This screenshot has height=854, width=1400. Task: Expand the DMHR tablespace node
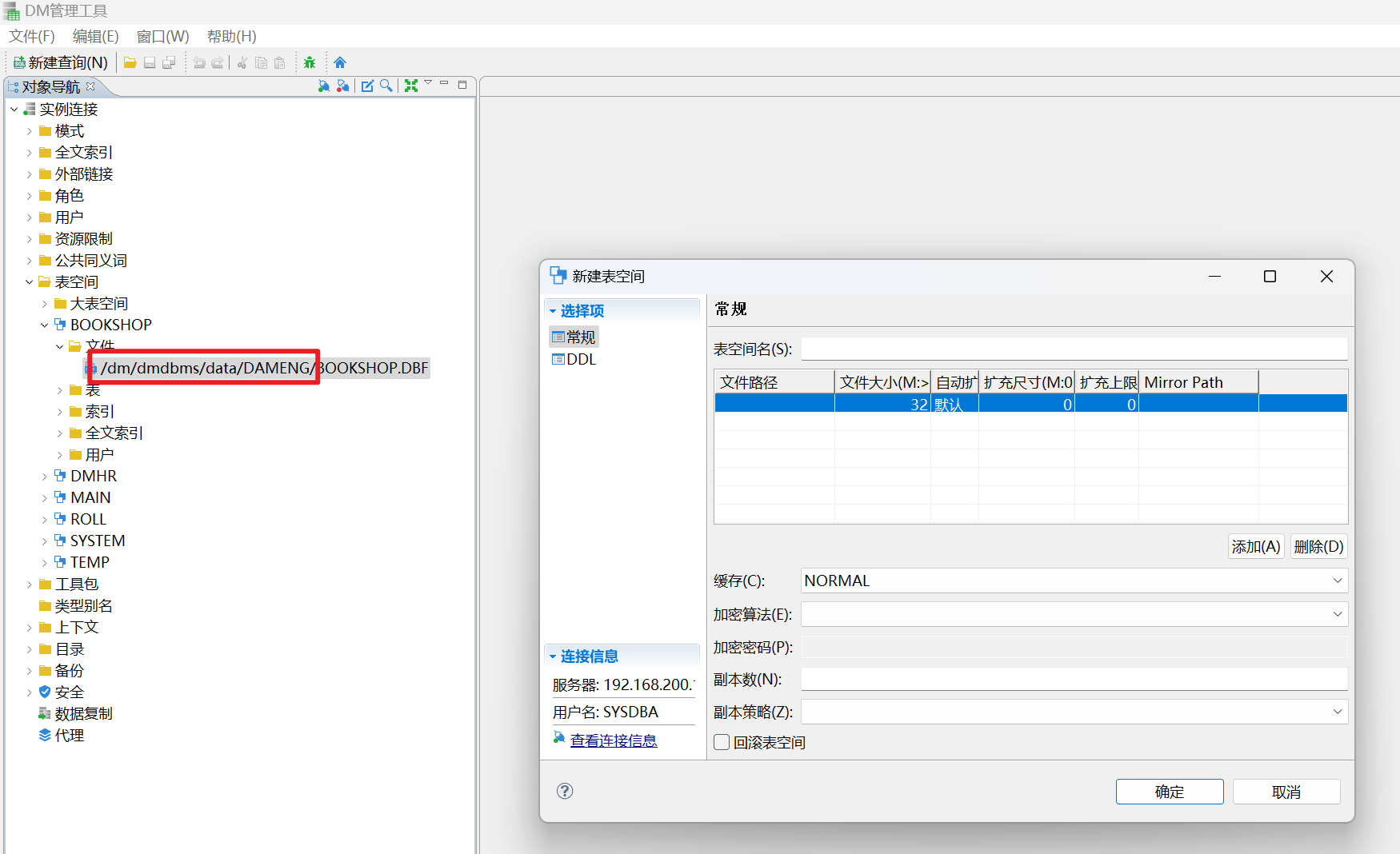[44, 475]
